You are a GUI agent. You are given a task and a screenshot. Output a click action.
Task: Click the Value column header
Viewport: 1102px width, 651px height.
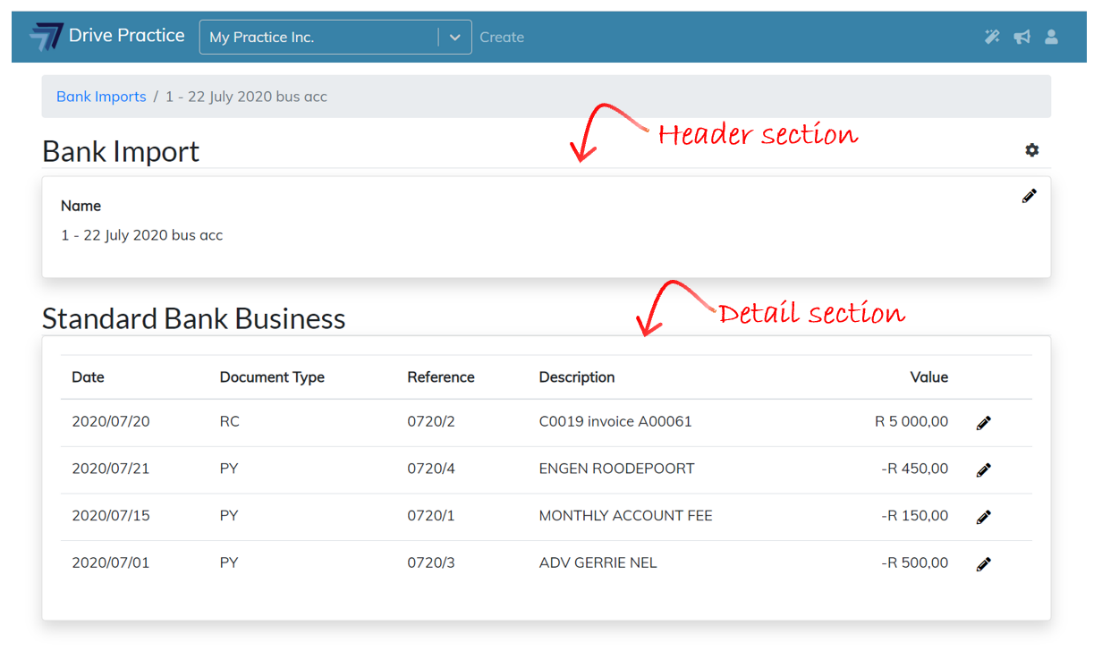click(x=929, y=377)
